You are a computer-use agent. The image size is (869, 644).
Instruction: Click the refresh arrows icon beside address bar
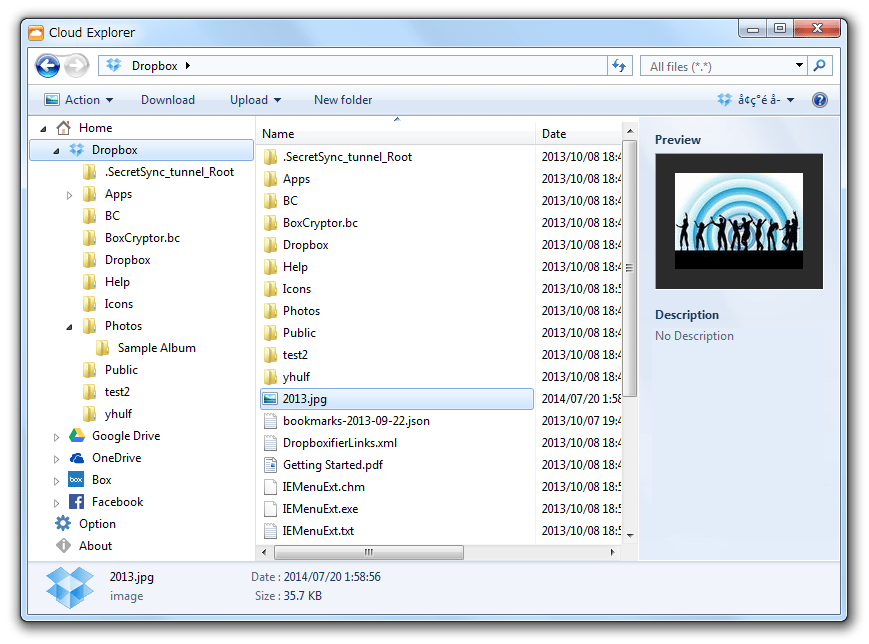pyautogui.click(x=619, y=66)
